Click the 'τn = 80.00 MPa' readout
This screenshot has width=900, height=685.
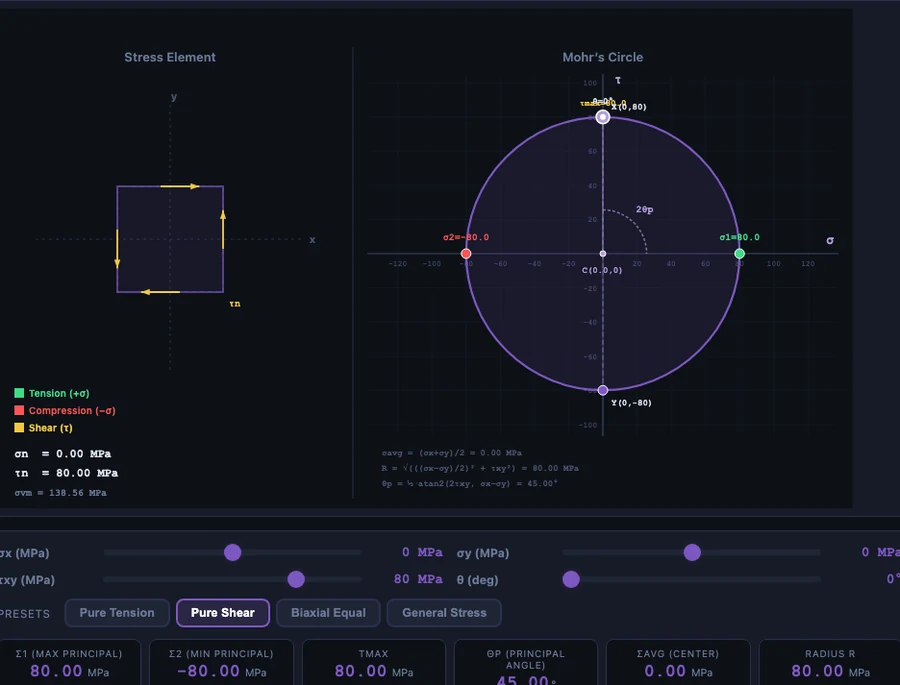click(x=66, y=473)
